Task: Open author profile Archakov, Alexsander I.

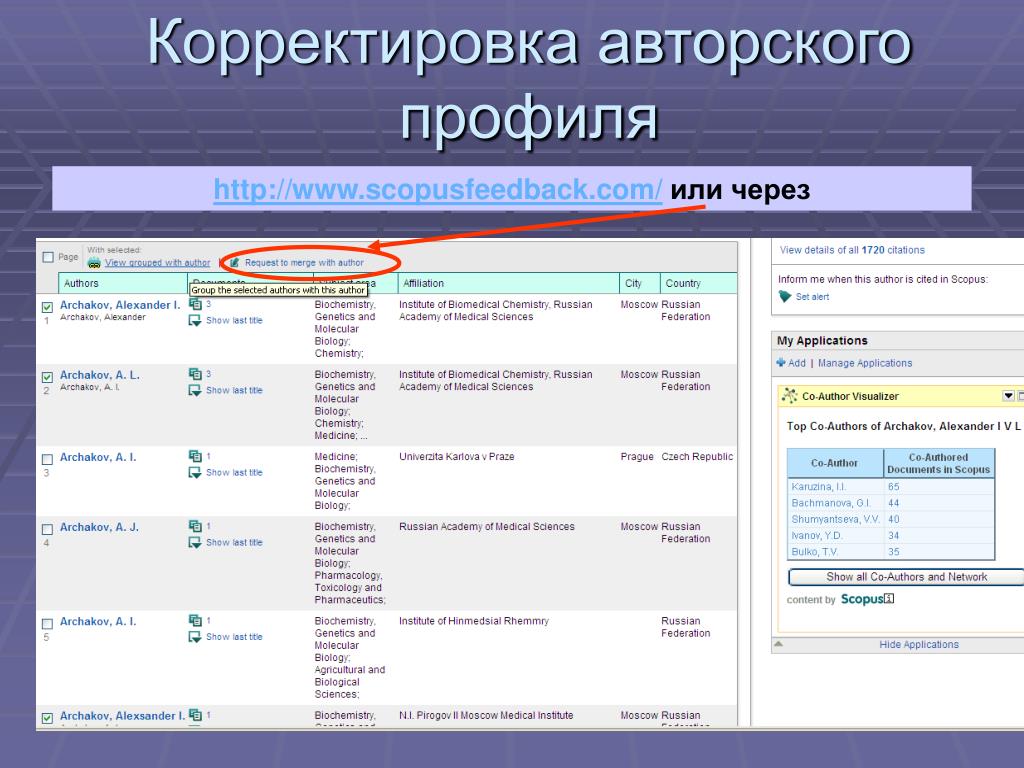Action: [122, 716]
